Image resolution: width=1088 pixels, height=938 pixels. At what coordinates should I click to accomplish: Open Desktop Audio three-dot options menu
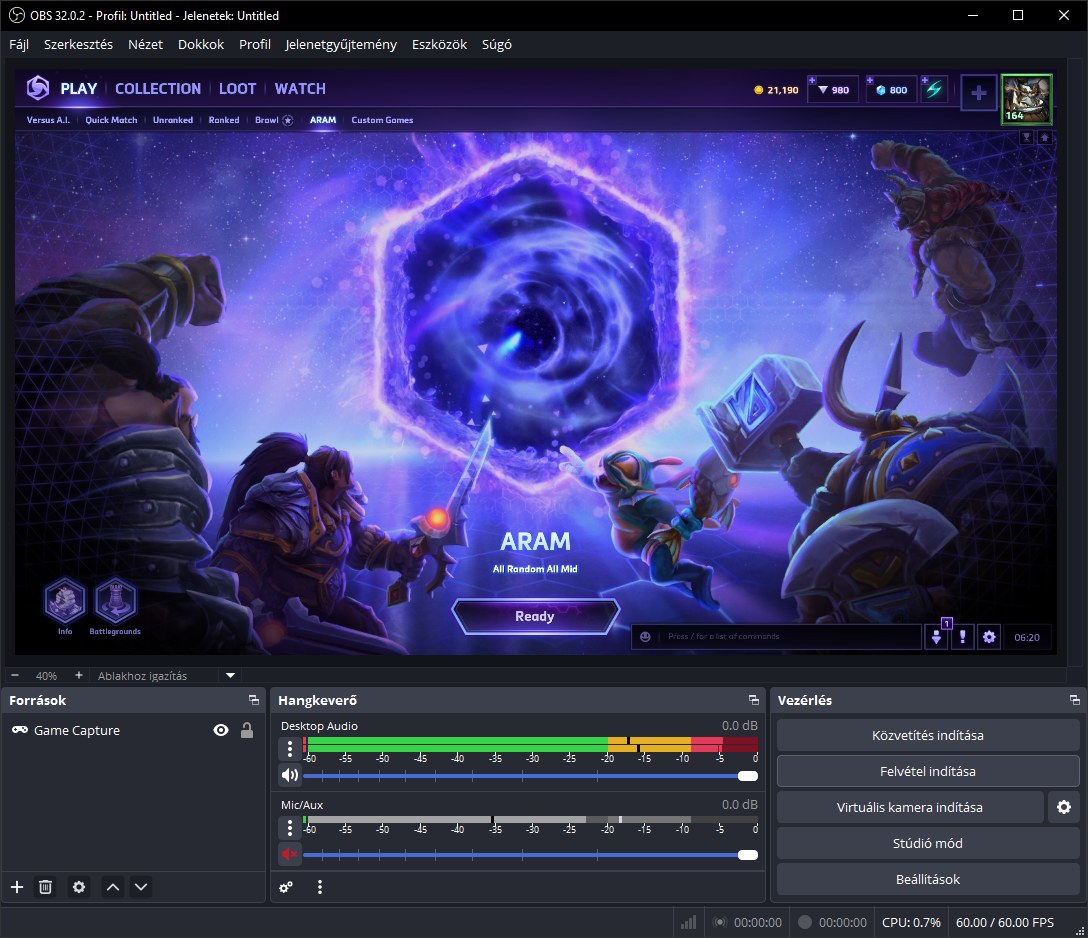[290, 748]
